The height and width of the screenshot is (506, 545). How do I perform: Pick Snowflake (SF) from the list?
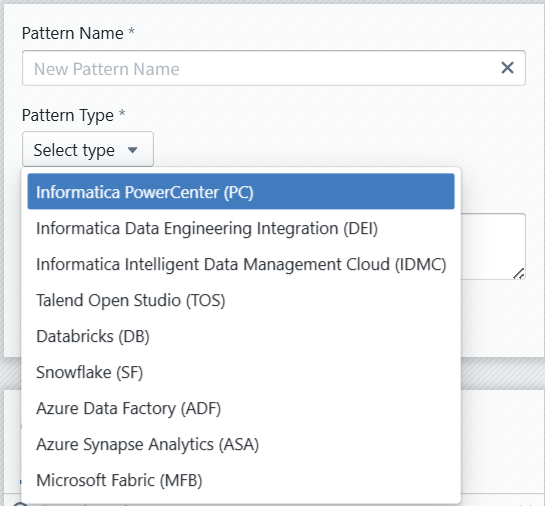[241, 372]
